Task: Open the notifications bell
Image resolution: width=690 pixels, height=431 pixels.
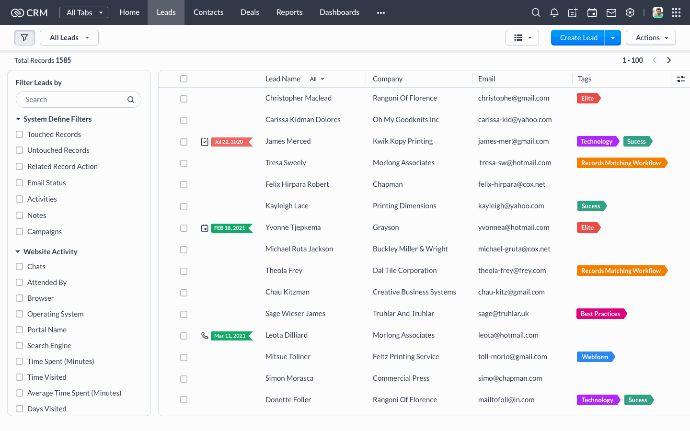Action: pos(554,13)
